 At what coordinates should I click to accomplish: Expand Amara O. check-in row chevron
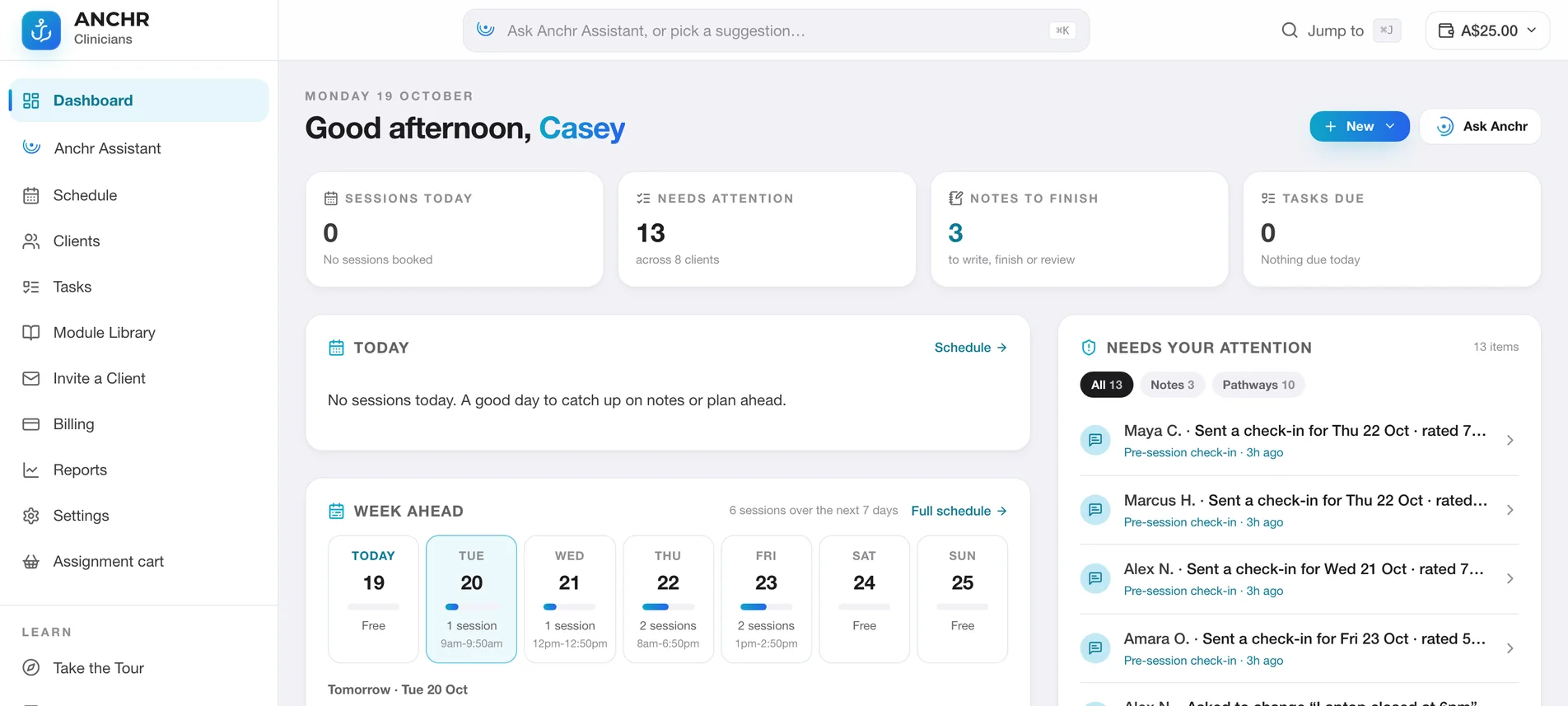click(1510, 648)
